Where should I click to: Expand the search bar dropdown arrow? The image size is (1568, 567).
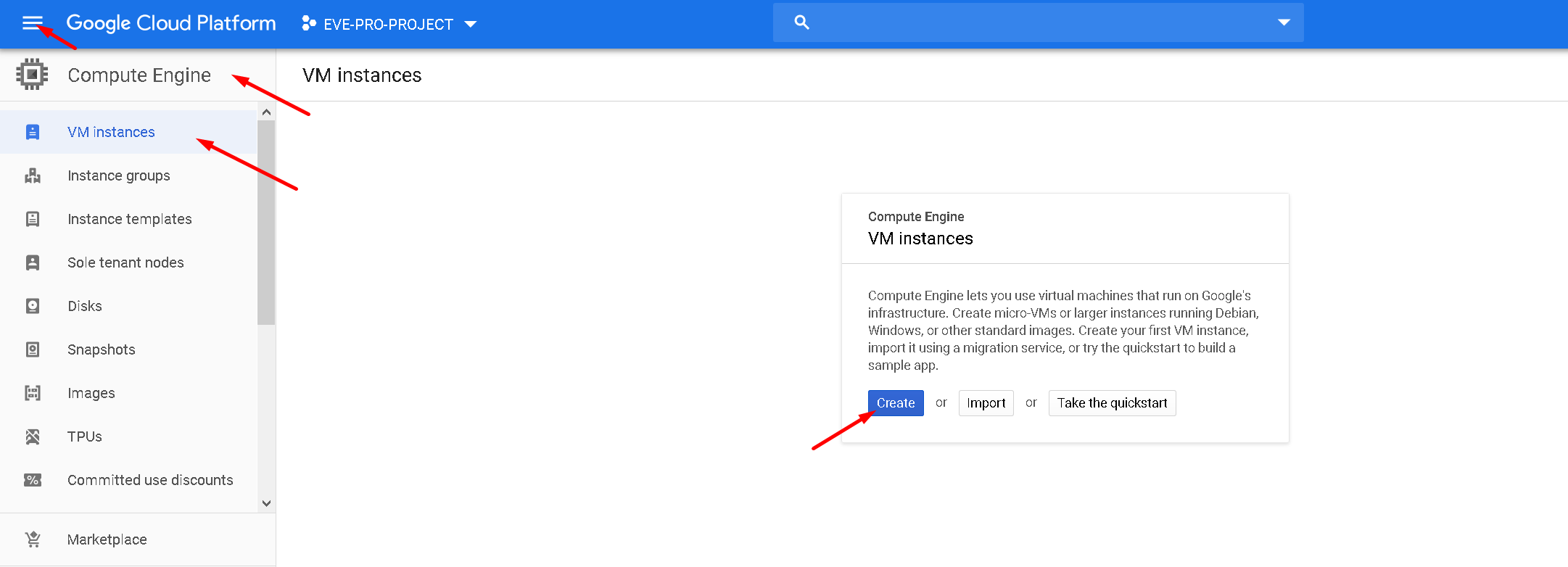click(1284, 22)
